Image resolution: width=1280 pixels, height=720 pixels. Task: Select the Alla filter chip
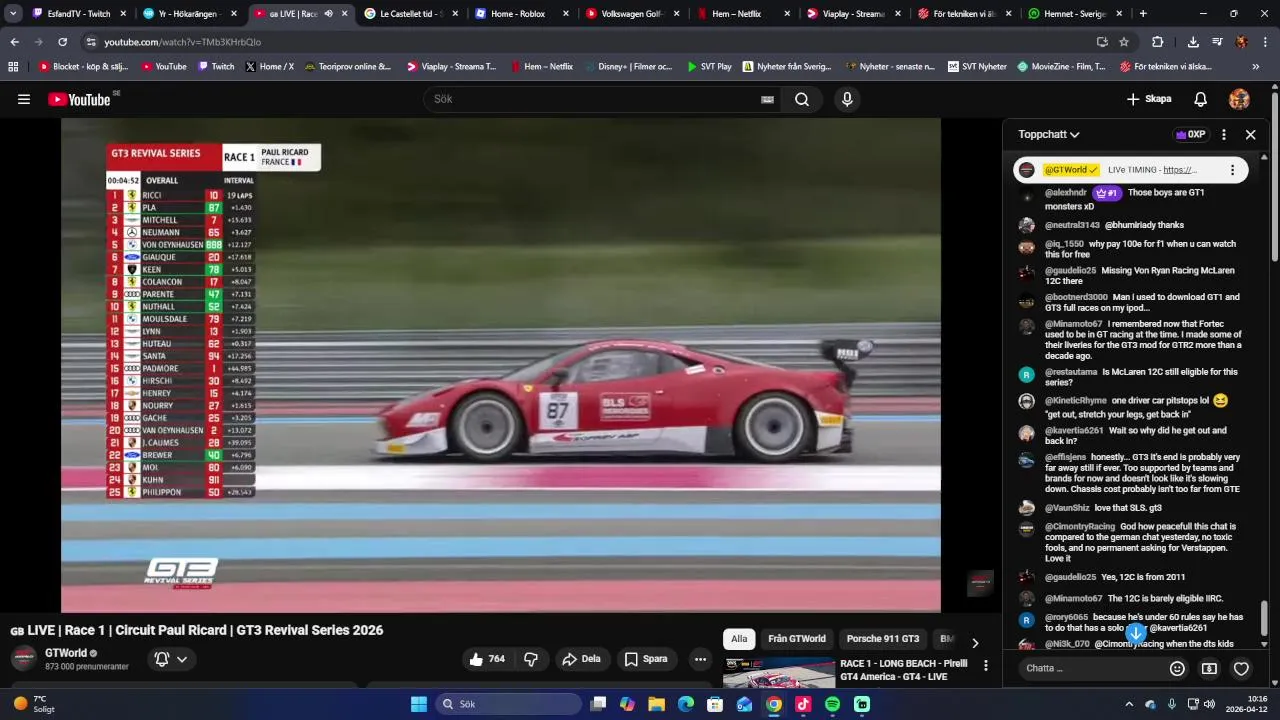(x=739, y=639)
